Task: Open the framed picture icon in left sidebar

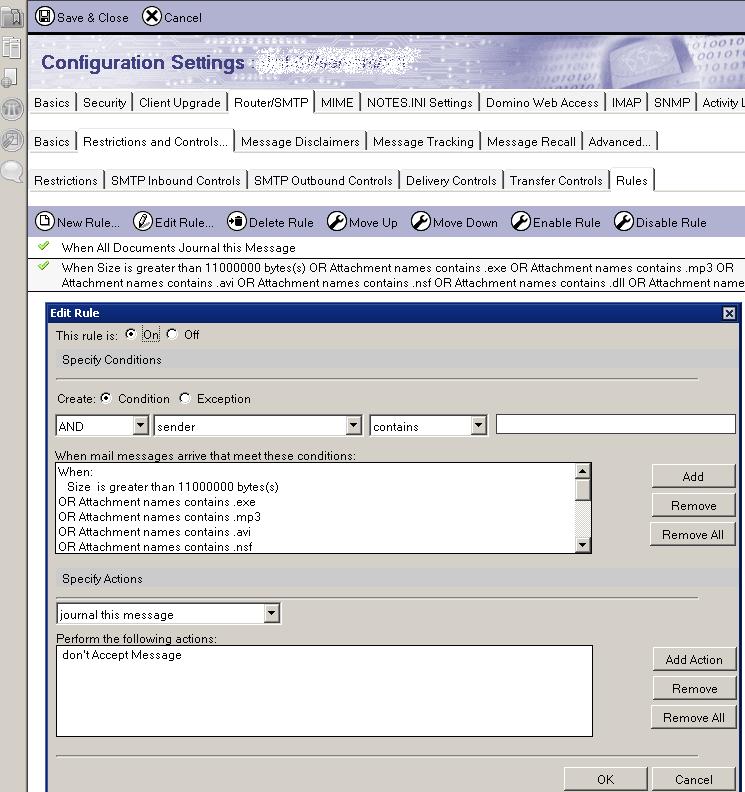Action: pyautogui.click(x=12, y=140)
